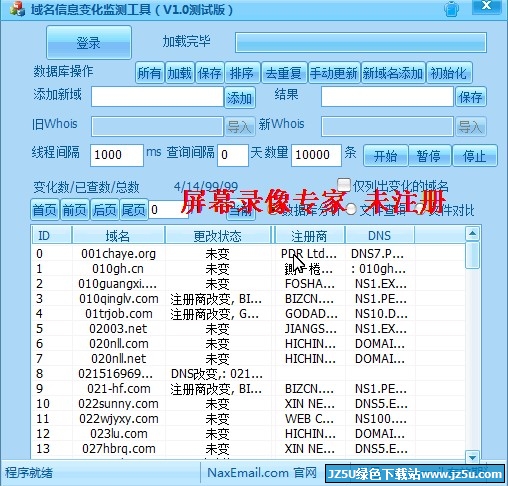Open the NaxEmail.com 官网 link
Image resolution: width=508 pixels, height=486 pixels.
click(262, 473)
